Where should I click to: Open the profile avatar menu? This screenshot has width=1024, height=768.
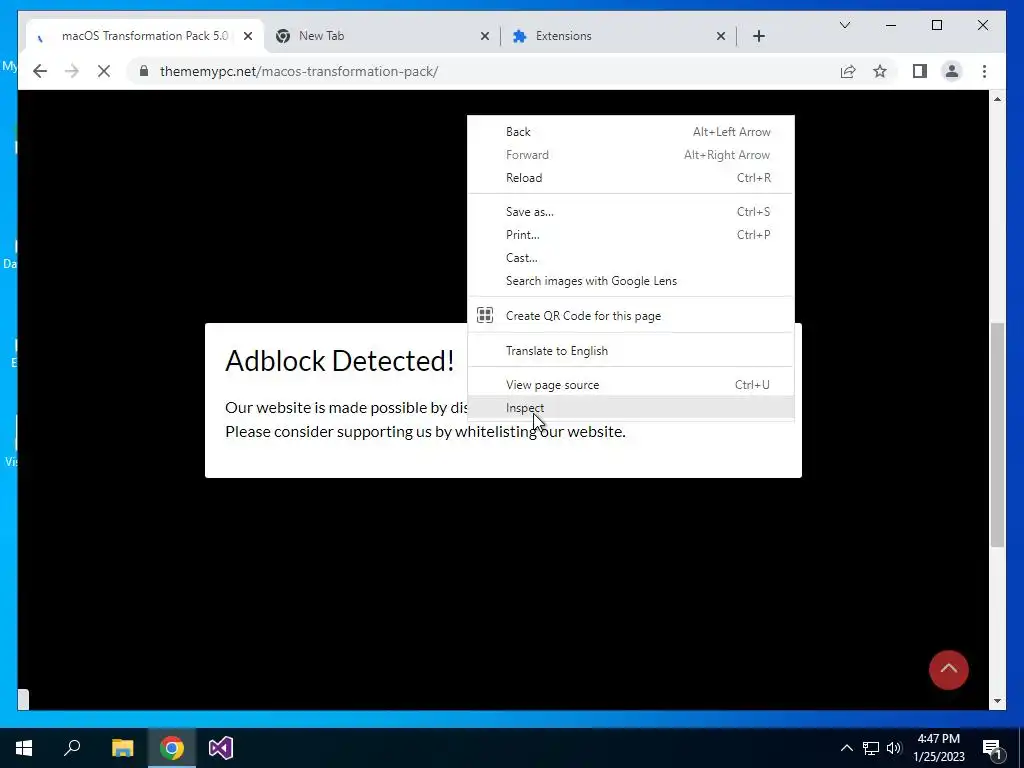[x=952, y=71]
